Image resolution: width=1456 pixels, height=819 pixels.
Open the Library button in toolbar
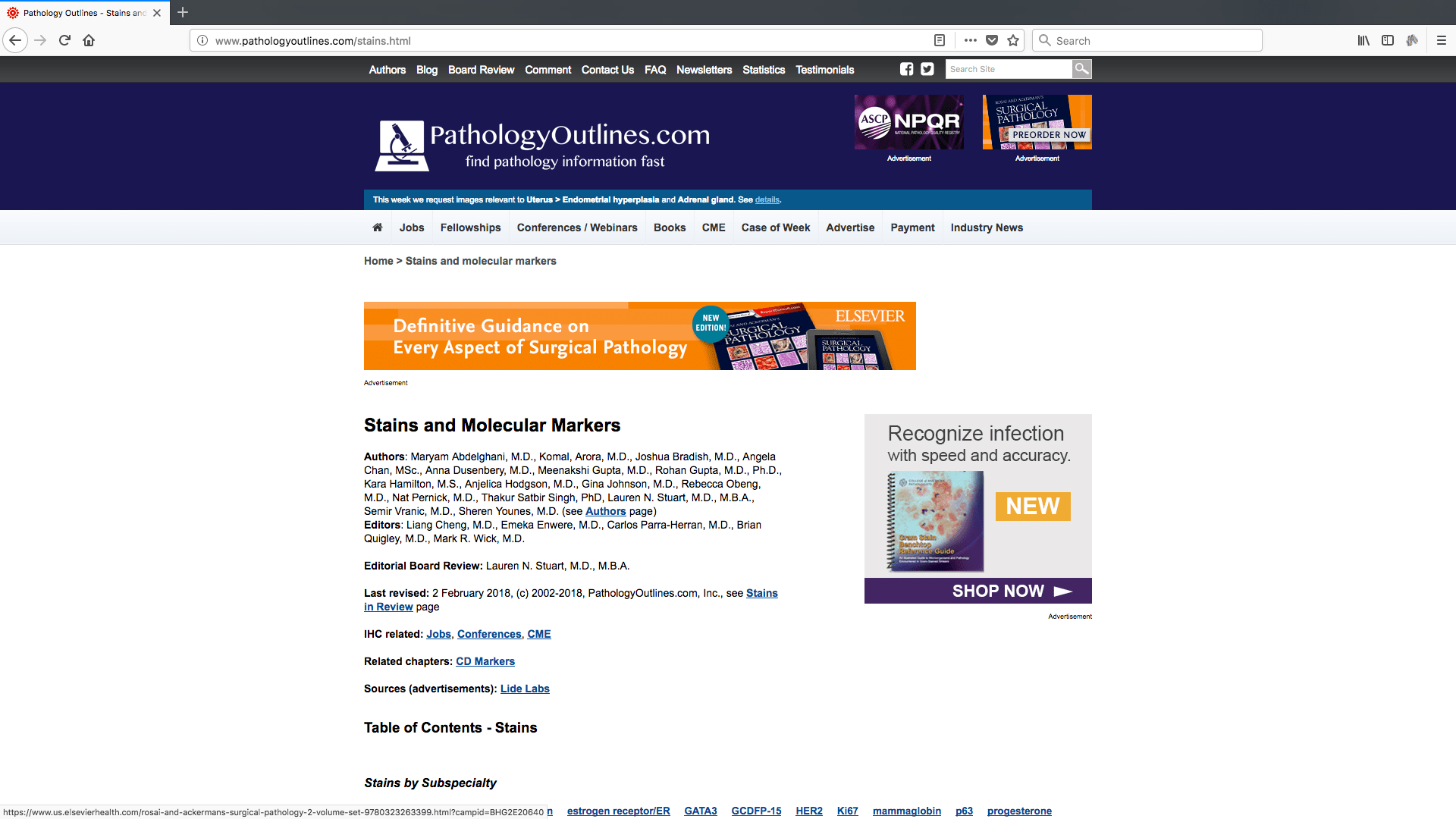(1363, 41)
